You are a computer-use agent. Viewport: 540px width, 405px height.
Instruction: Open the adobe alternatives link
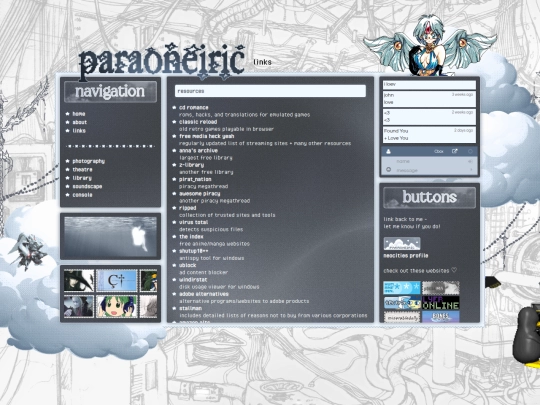(204, 294)
